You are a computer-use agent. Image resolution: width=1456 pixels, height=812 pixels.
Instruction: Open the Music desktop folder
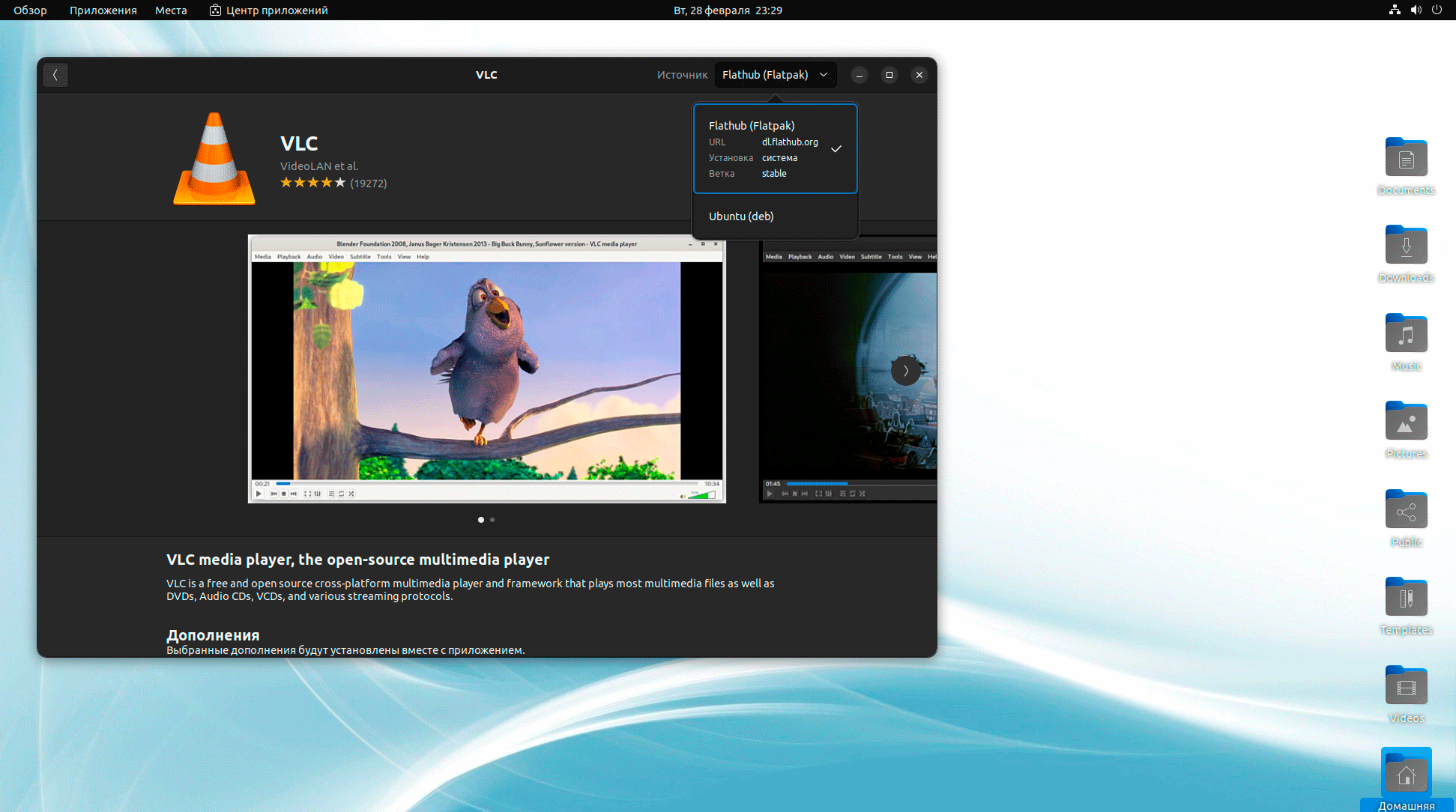point(1406,335)
